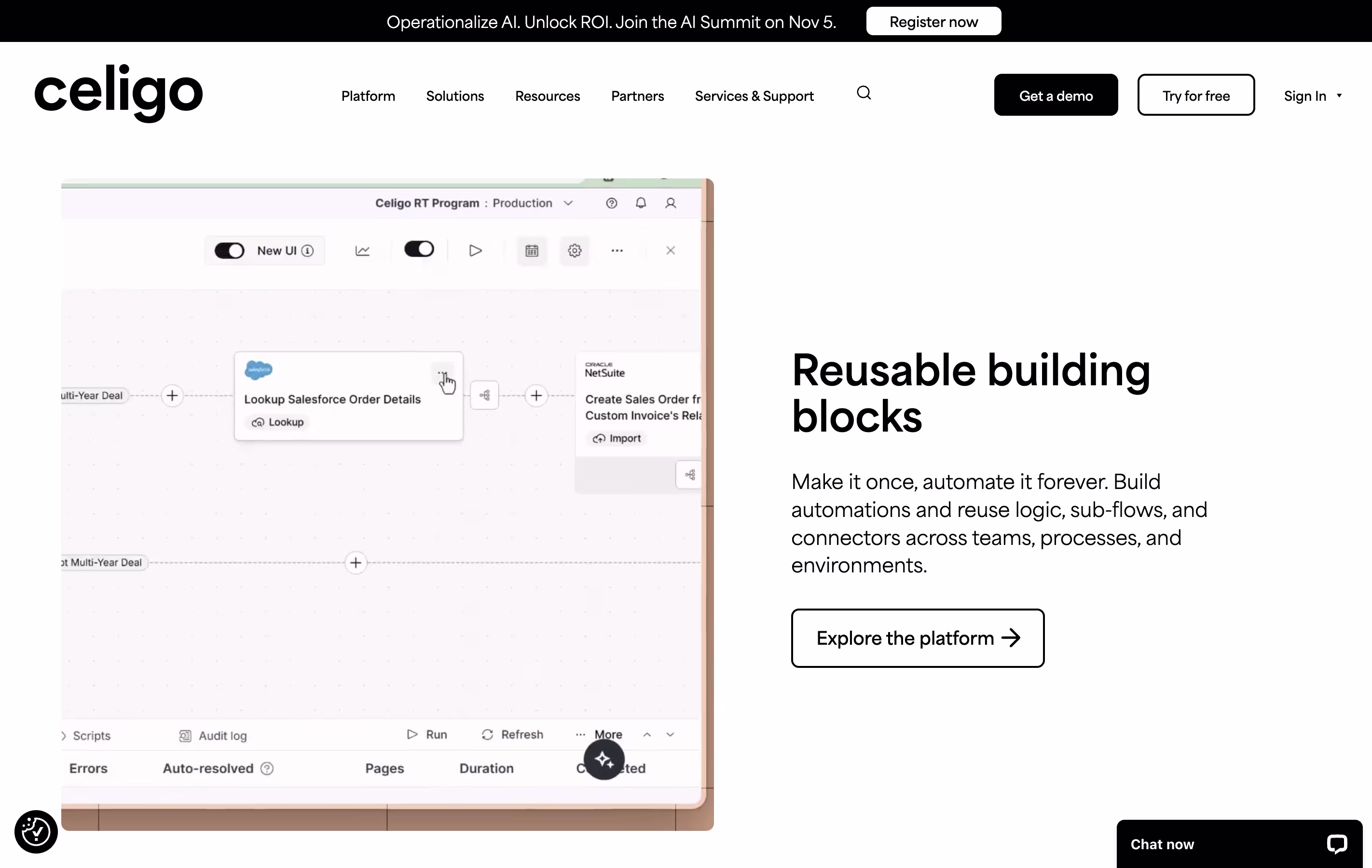Screen dimensions: 1372x868
Task: Open the Platform menu
Action: tap(368, 95)
